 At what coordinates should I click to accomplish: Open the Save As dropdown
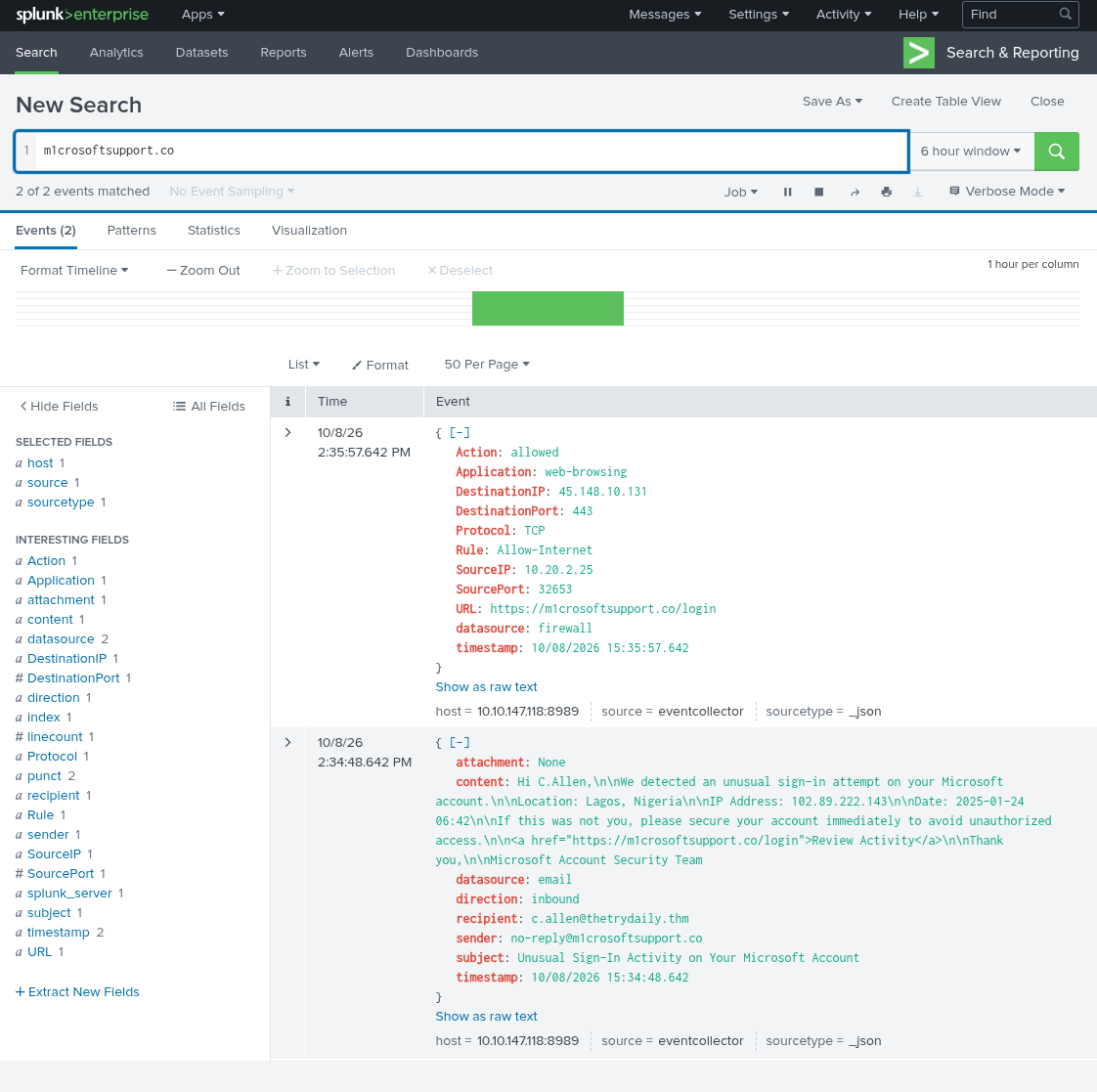833,102
